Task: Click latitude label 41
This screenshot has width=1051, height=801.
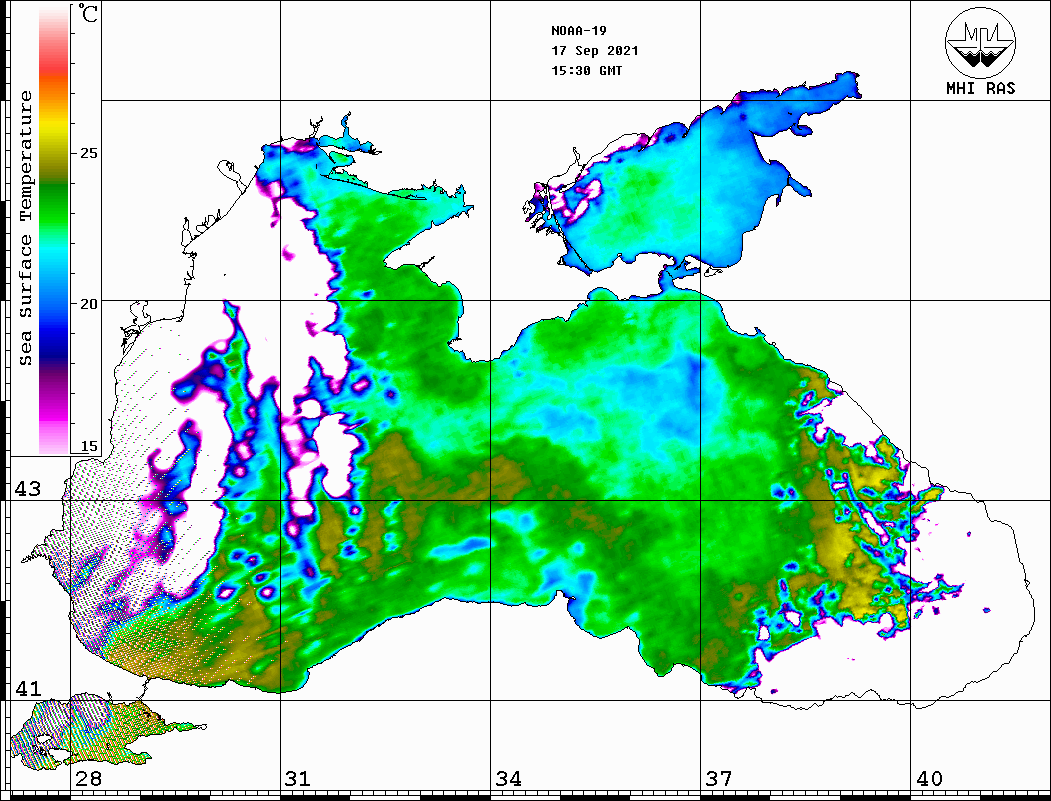Action: point(28,688)
